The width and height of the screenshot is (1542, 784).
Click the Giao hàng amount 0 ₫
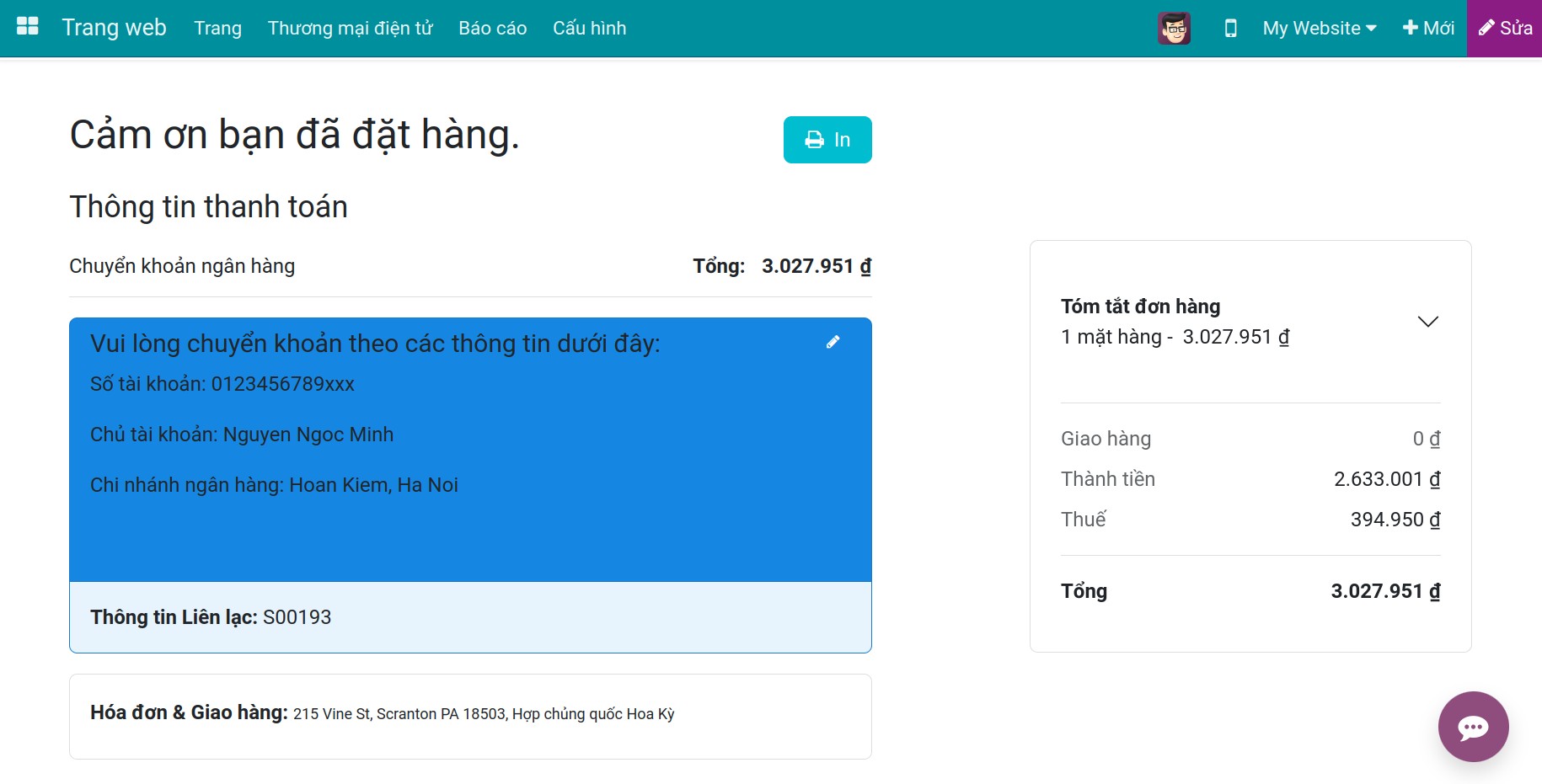[1427, 439]
